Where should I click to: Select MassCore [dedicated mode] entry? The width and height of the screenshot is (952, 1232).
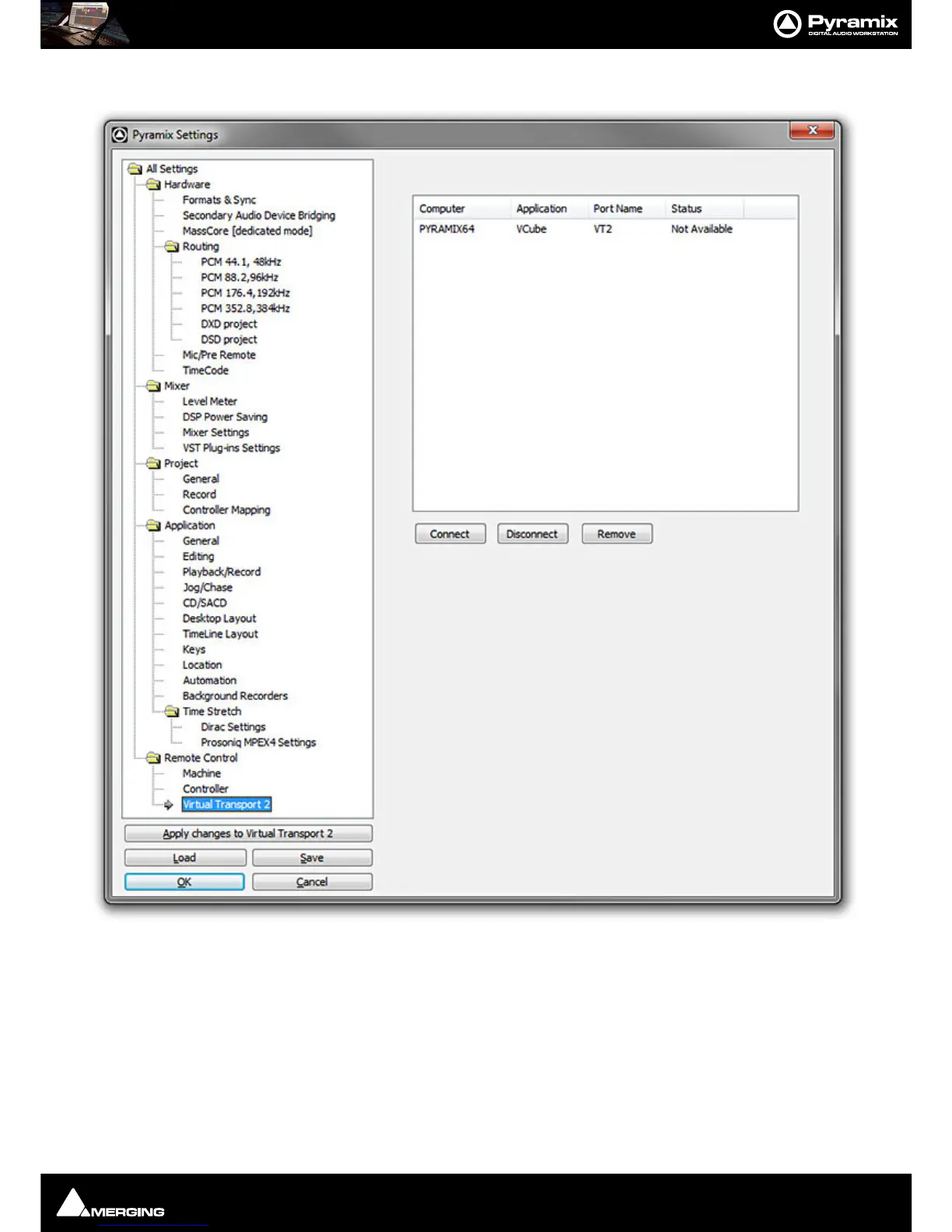point(247,231)
